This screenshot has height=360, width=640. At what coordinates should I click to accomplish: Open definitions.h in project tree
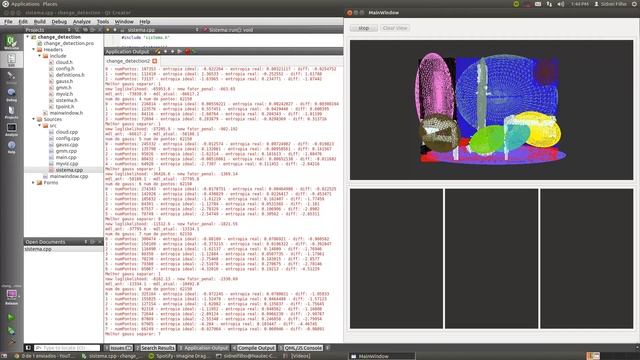pos(70,75)
